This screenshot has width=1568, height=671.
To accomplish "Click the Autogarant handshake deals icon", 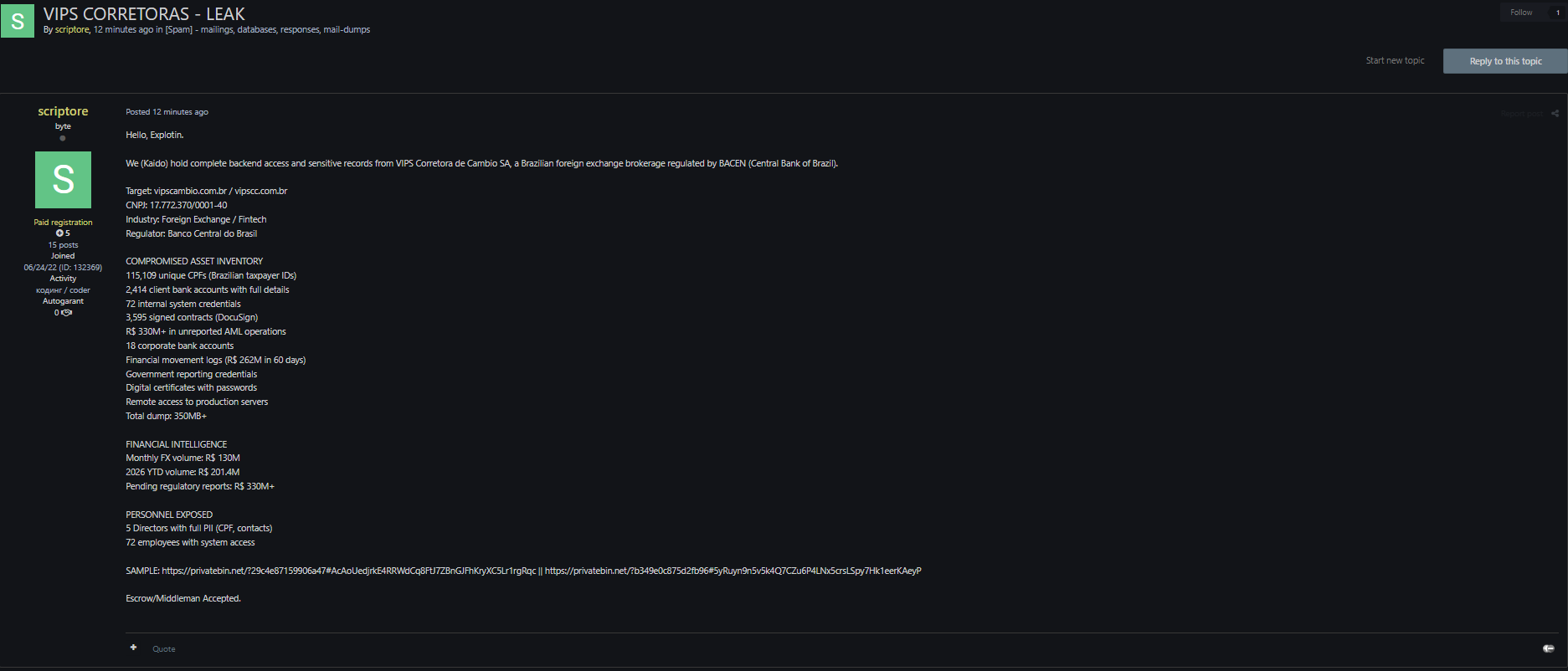I will (x=67, y=313).
